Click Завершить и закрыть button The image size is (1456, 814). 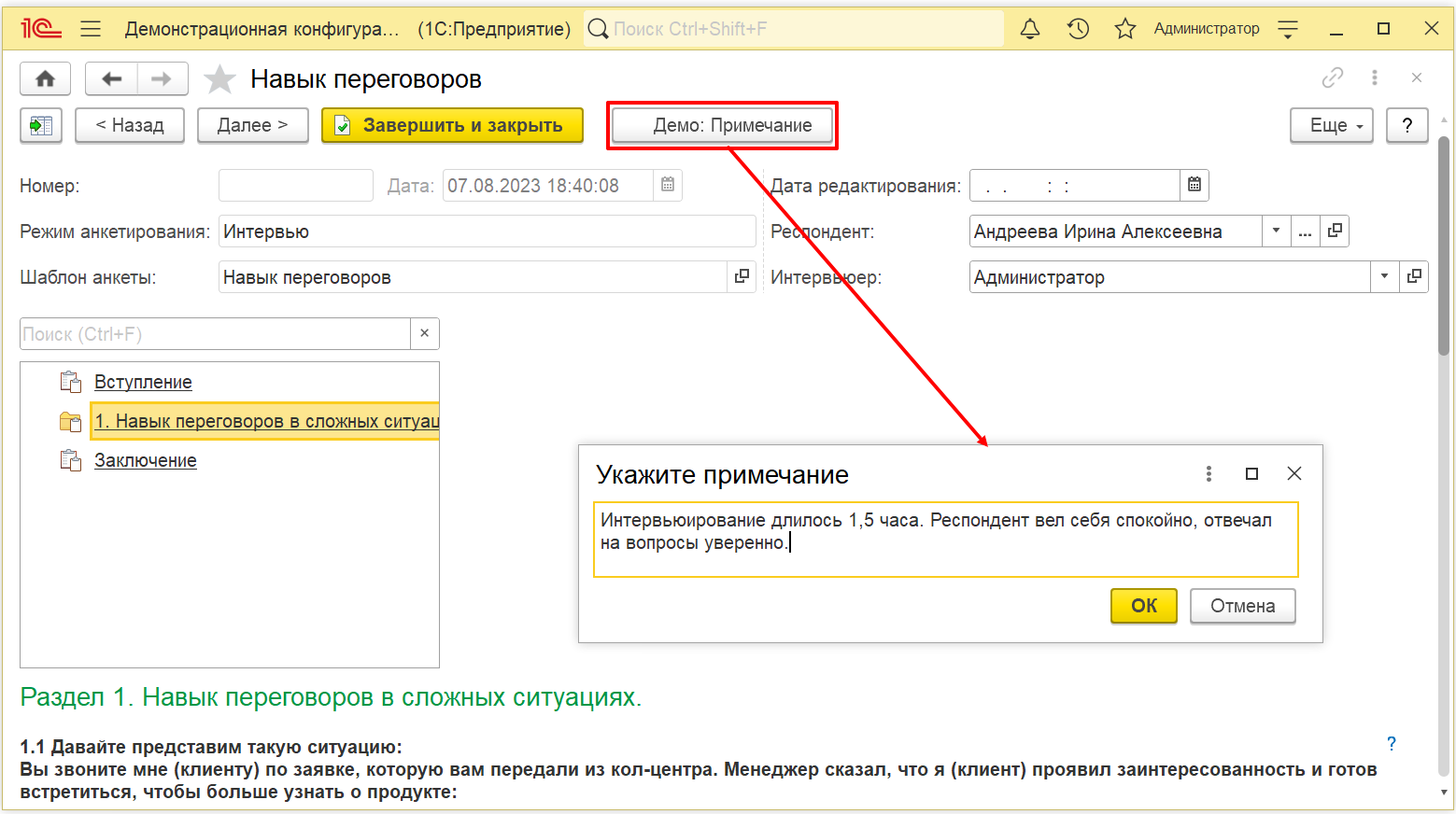[452, 125]
